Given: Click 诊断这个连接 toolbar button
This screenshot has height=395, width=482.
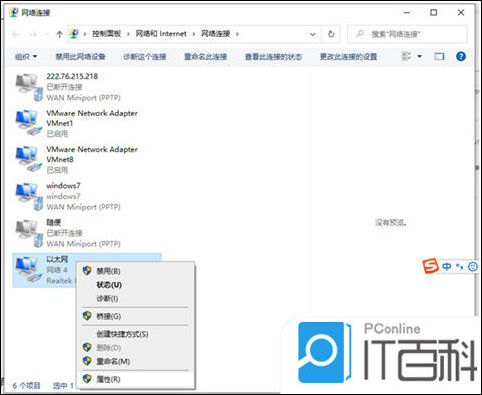Looking at the screenshot, I should [x=145, y=57].
